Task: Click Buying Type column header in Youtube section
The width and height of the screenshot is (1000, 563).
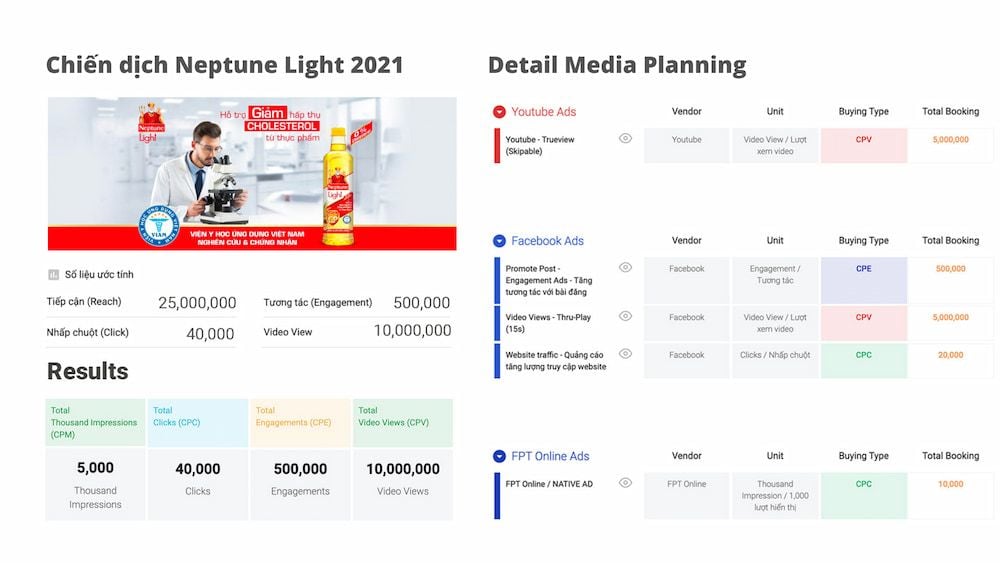Action: [x=864, y=112]
